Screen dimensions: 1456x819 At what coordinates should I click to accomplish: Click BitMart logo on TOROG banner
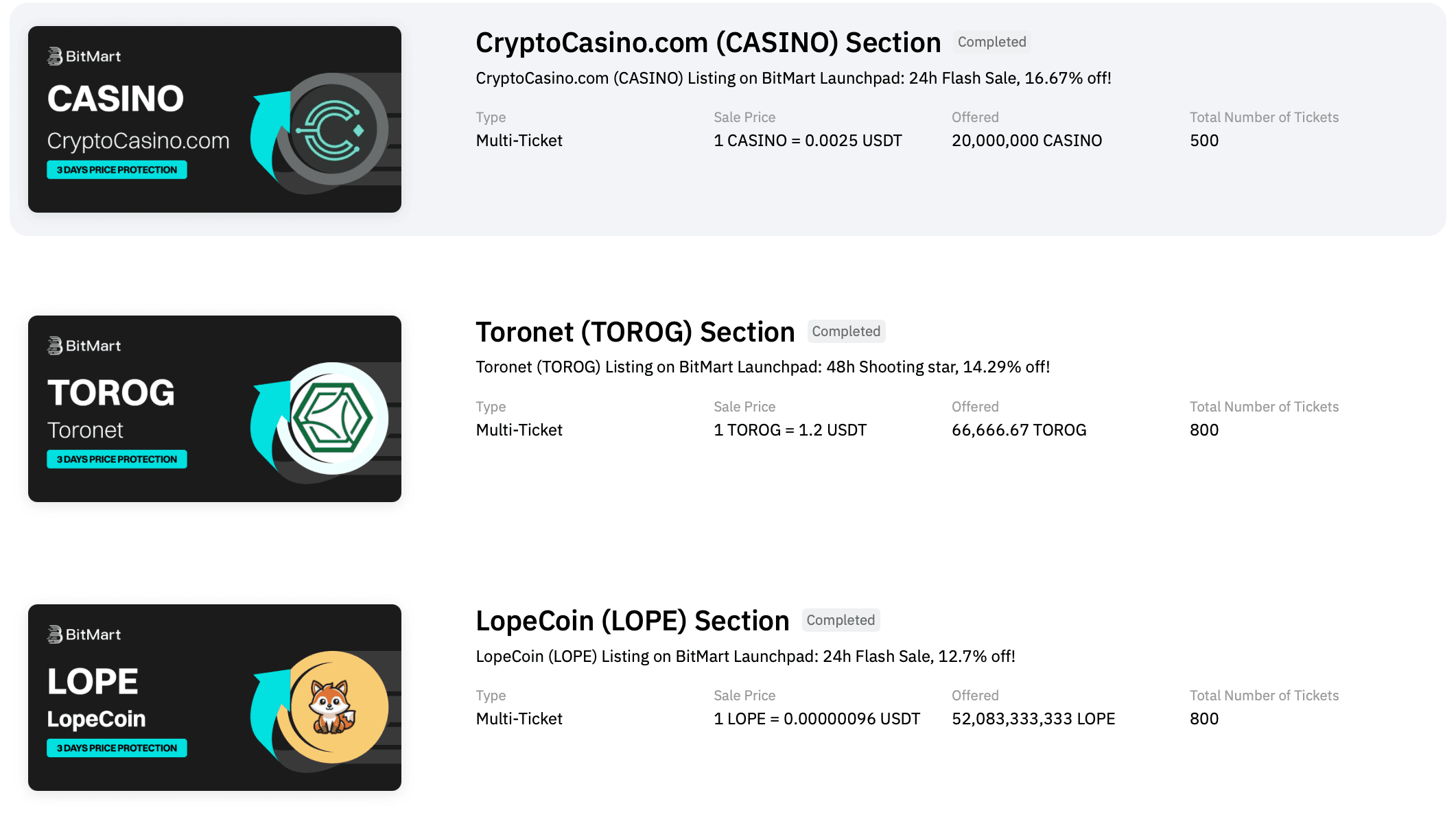84,346
